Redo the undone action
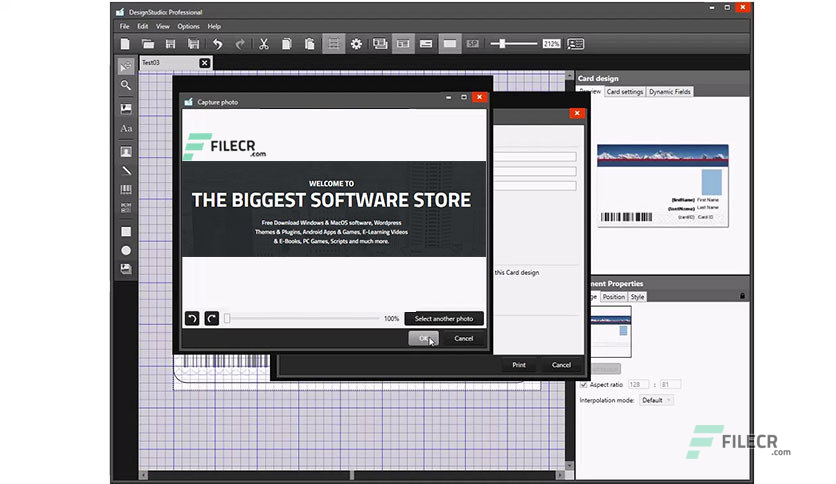Viewport: 836px width, 484px height. (240, 44)
